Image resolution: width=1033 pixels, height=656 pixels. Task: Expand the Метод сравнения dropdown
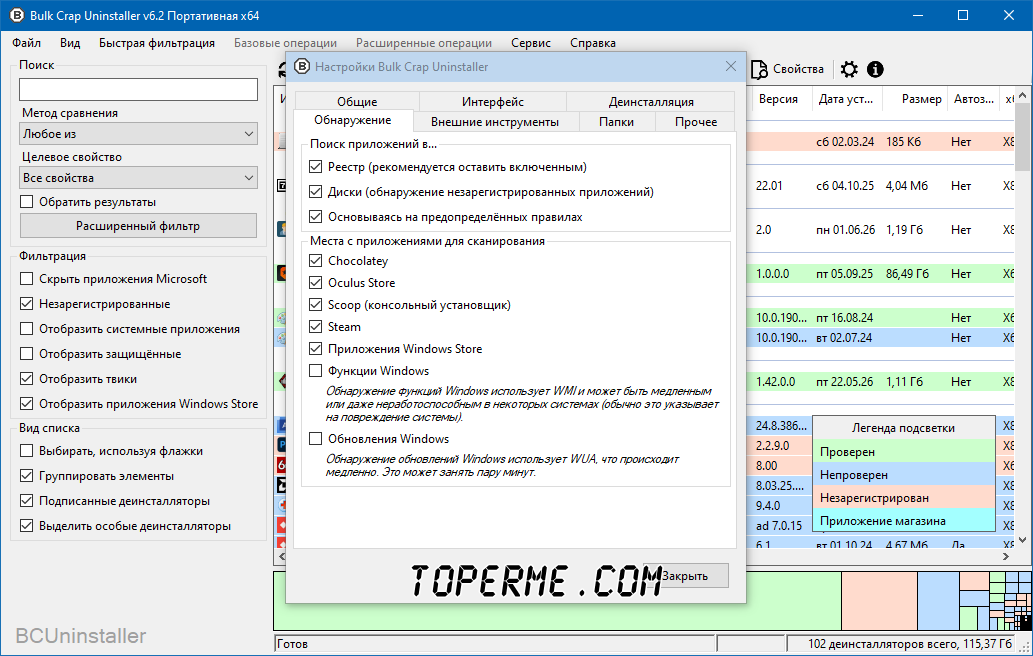138,134
